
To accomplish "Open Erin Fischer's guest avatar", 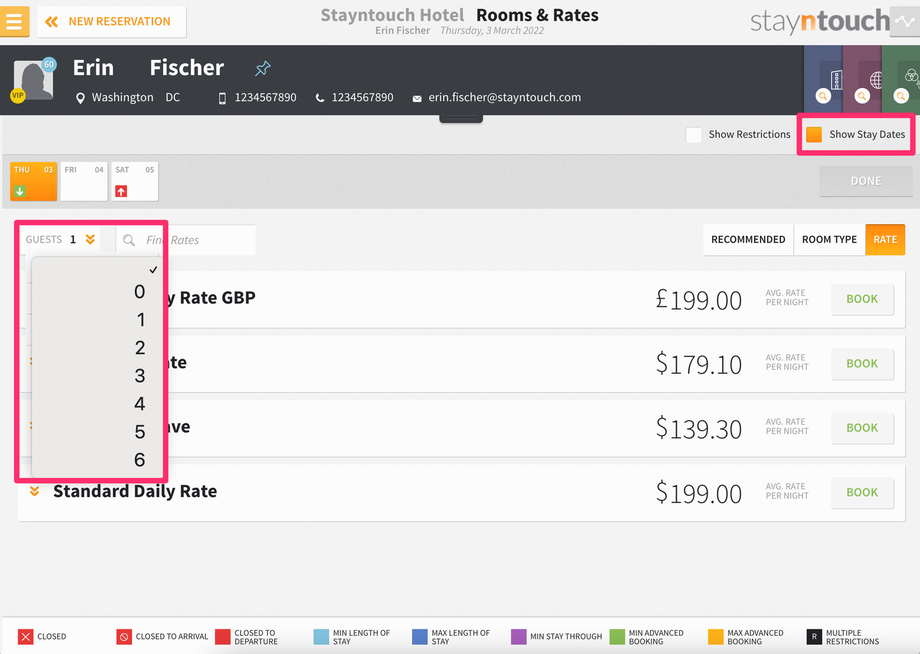I will pos(33,80).
